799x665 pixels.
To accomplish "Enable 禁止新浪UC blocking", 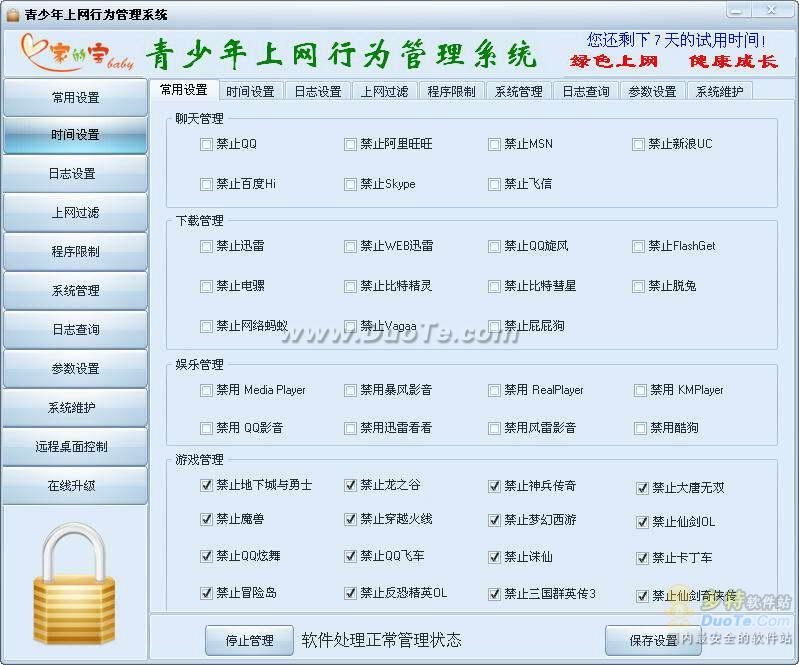I will tap(638, 145).
